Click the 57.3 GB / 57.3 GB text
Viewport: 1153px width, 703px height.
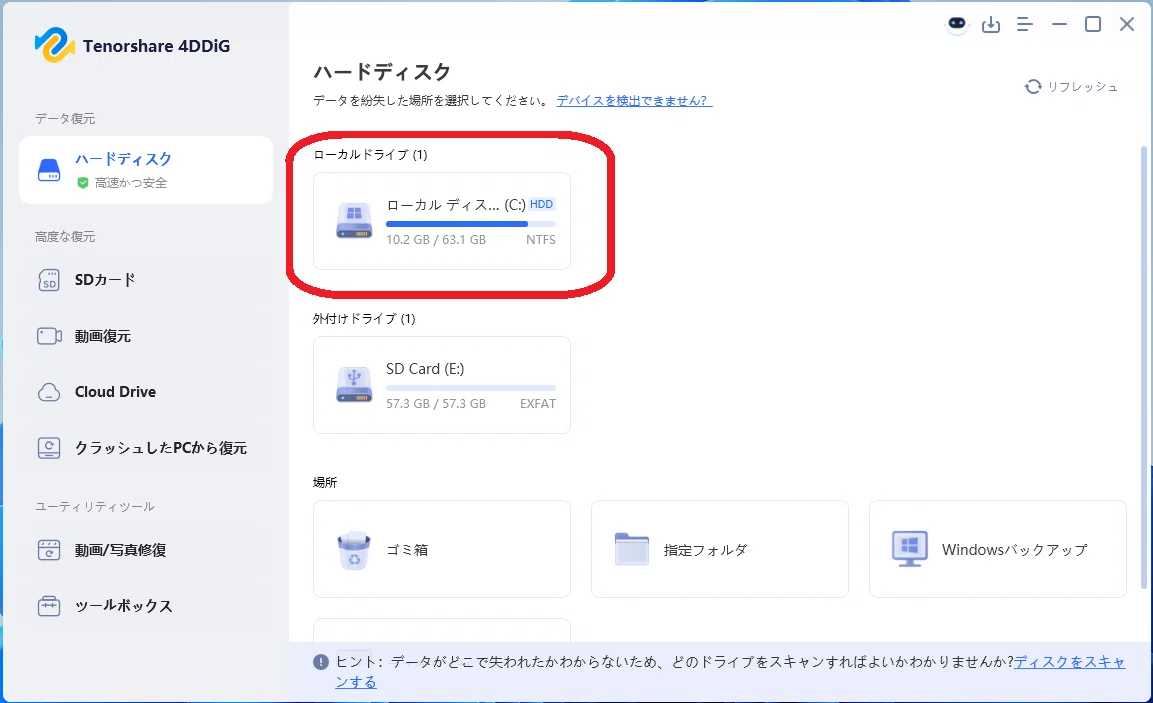tap(436, 404)
